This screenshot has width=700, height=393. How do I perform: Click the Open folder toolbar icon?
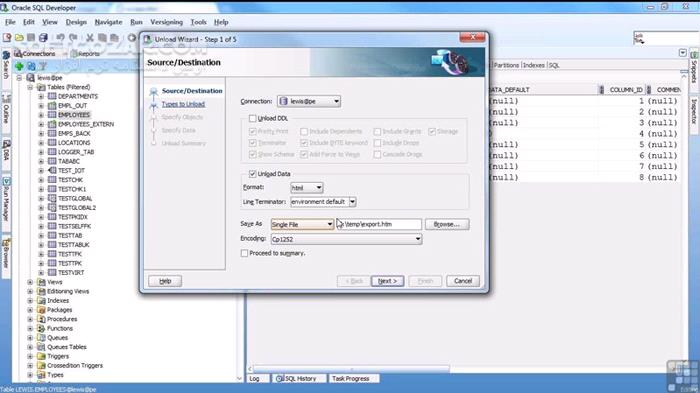point(19,38)
